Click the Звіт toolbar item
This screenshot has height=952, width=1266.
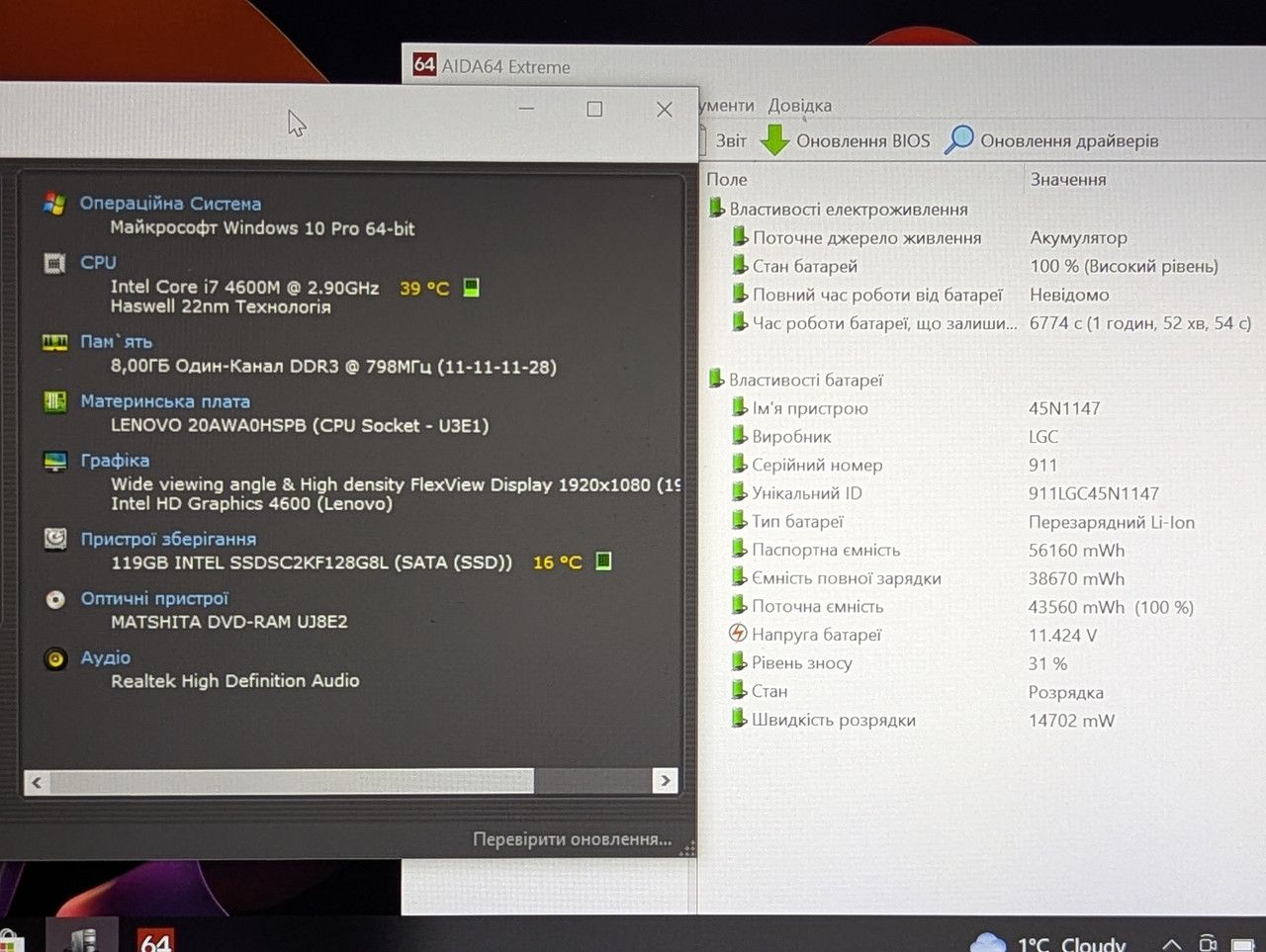(731, 140)
